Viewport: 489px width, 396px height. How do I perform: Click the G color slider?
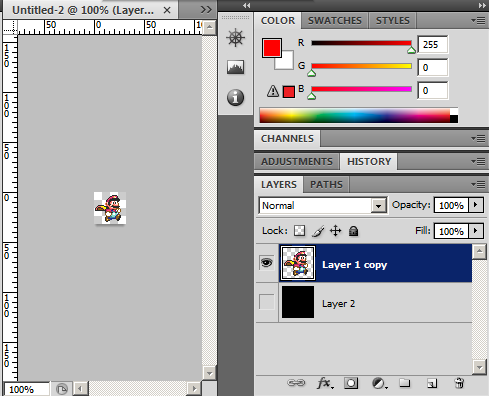(x=361, y=66)
